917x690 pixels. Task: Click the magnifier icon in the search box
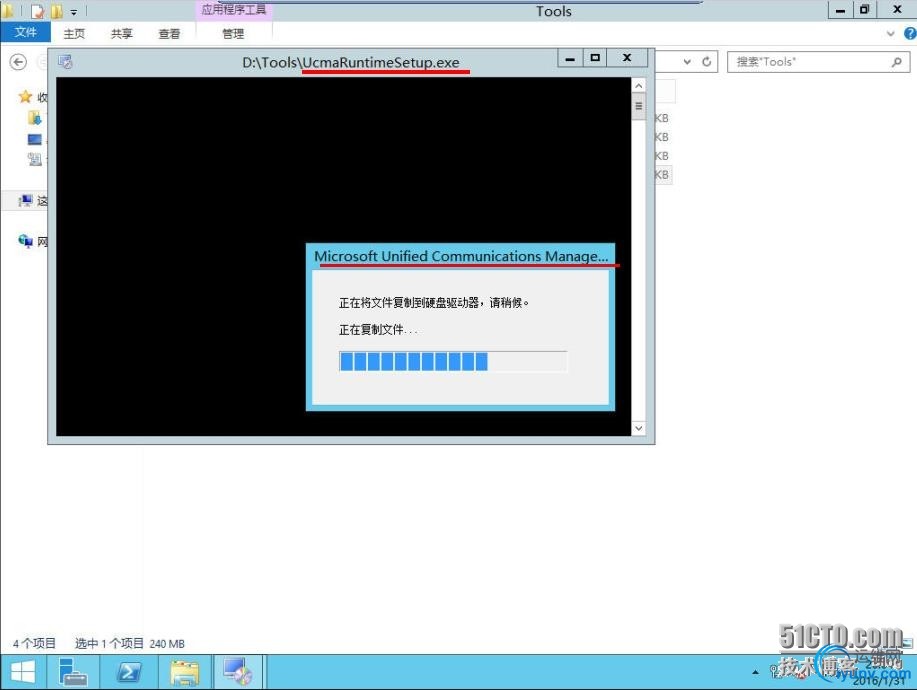coord(897,61)
